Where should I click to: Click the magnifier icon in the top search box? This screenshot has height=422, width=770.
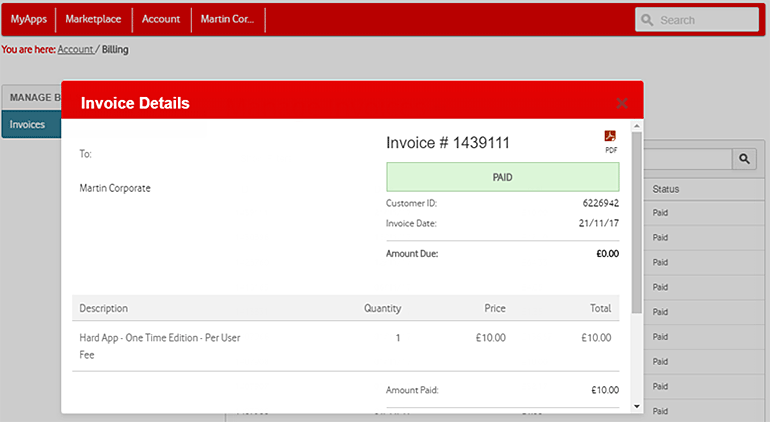(648, 20)
